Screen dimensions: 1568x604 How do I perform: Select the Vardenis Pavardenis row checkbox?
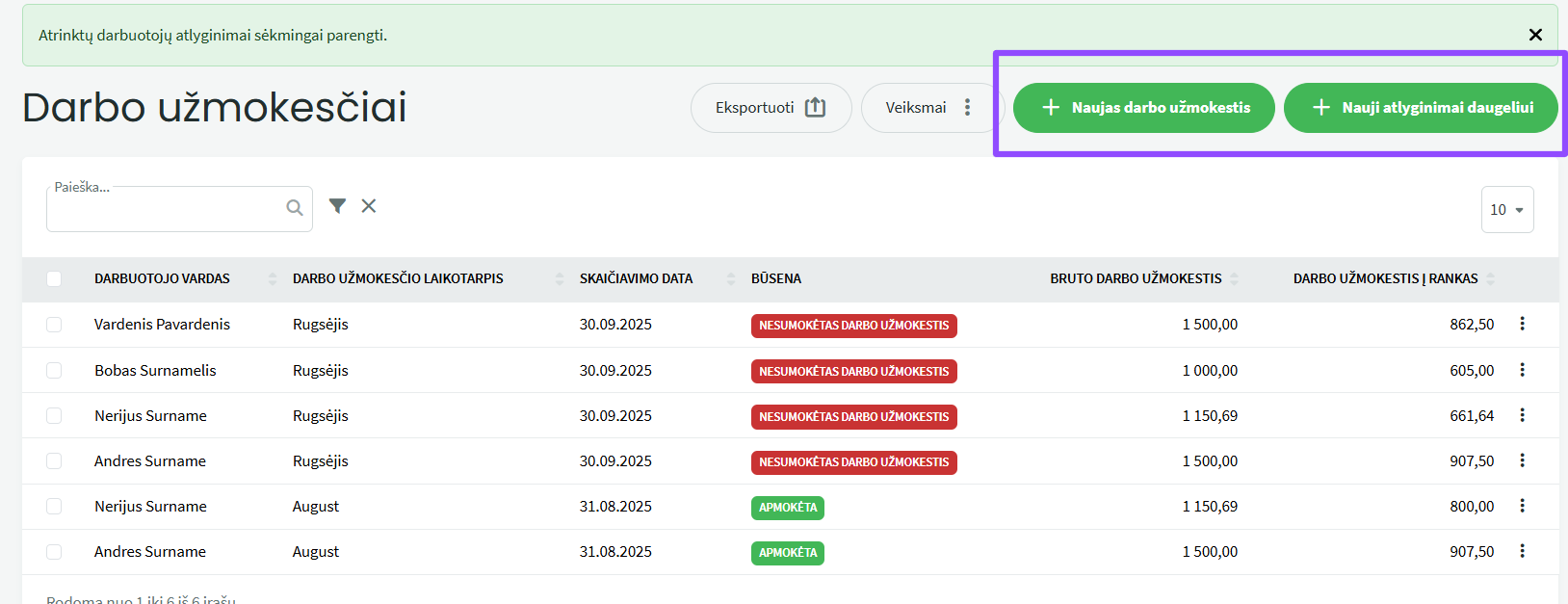pyautogui.click(x=54, y=325)
